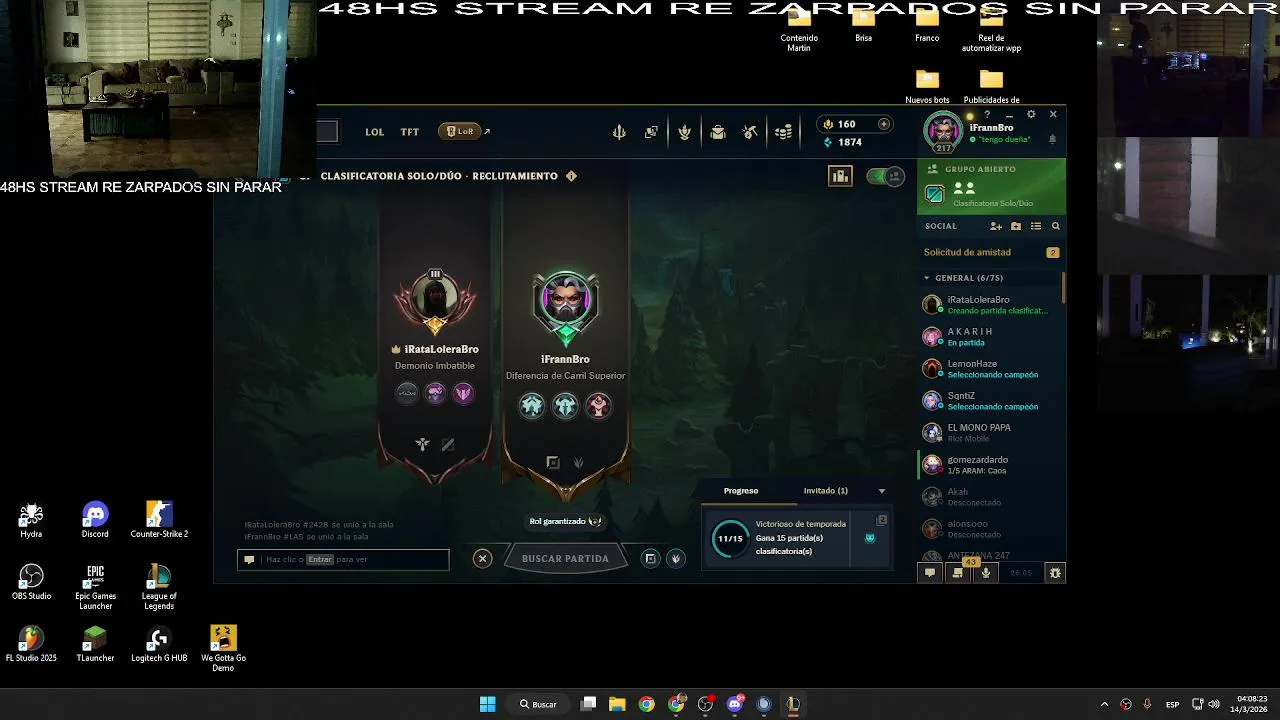1280x720 pixels.
Task: Click the taskbar Buscar search box
Action: [x=538, y=704]
